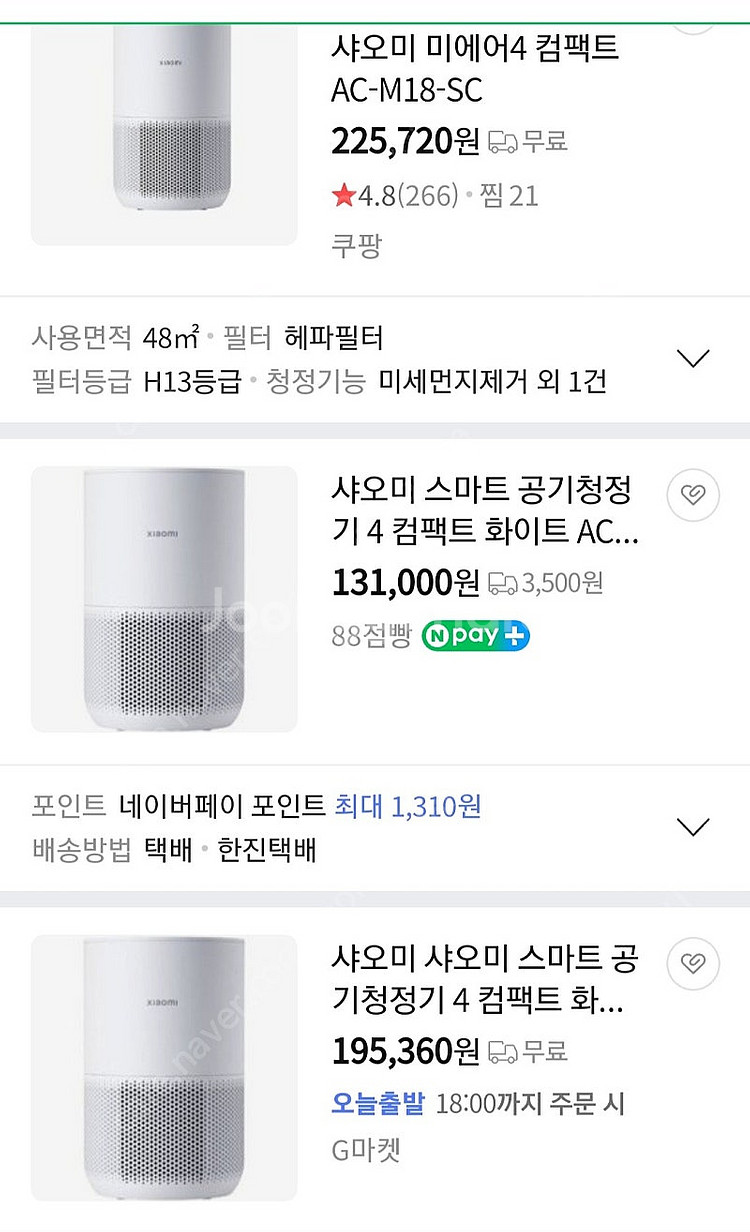Click the 오늘출발 same-day shipping label
The height and width of the screenshot is (1232, 750).
(378, 1104)
